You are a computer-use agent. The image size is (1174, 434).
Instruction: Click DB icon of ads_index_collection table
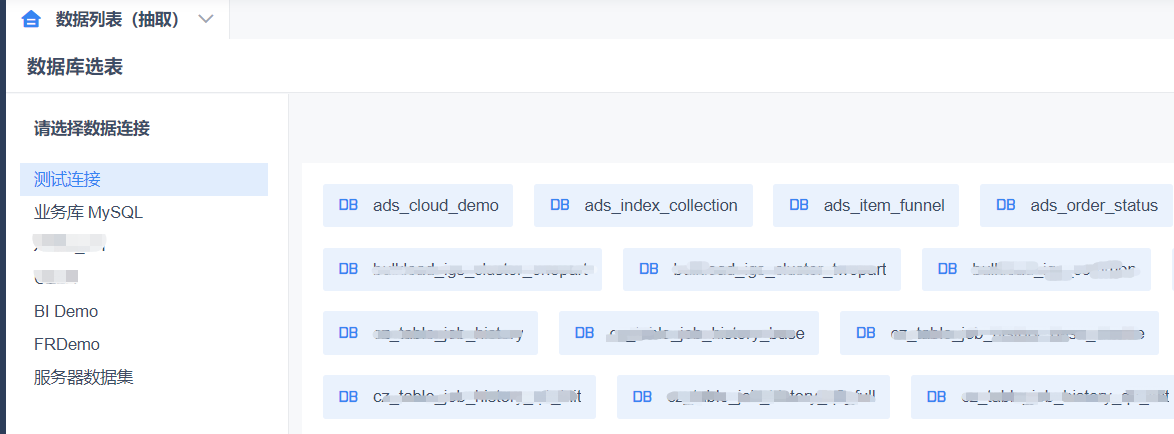pyautogui.click(x=559, y=205)
